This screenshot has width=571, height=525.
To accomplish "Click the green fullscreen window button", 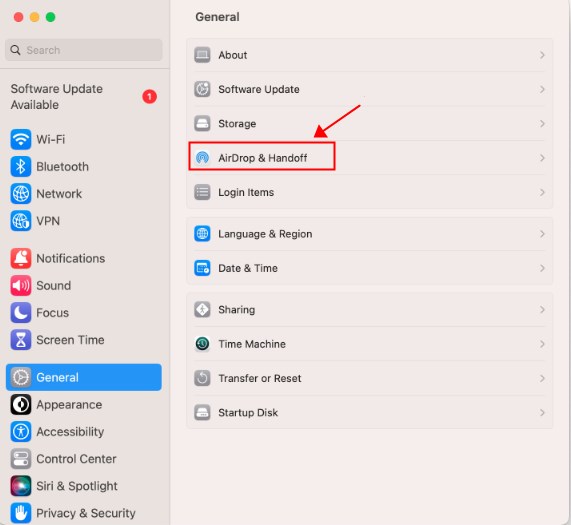I will tap(51, 17).
